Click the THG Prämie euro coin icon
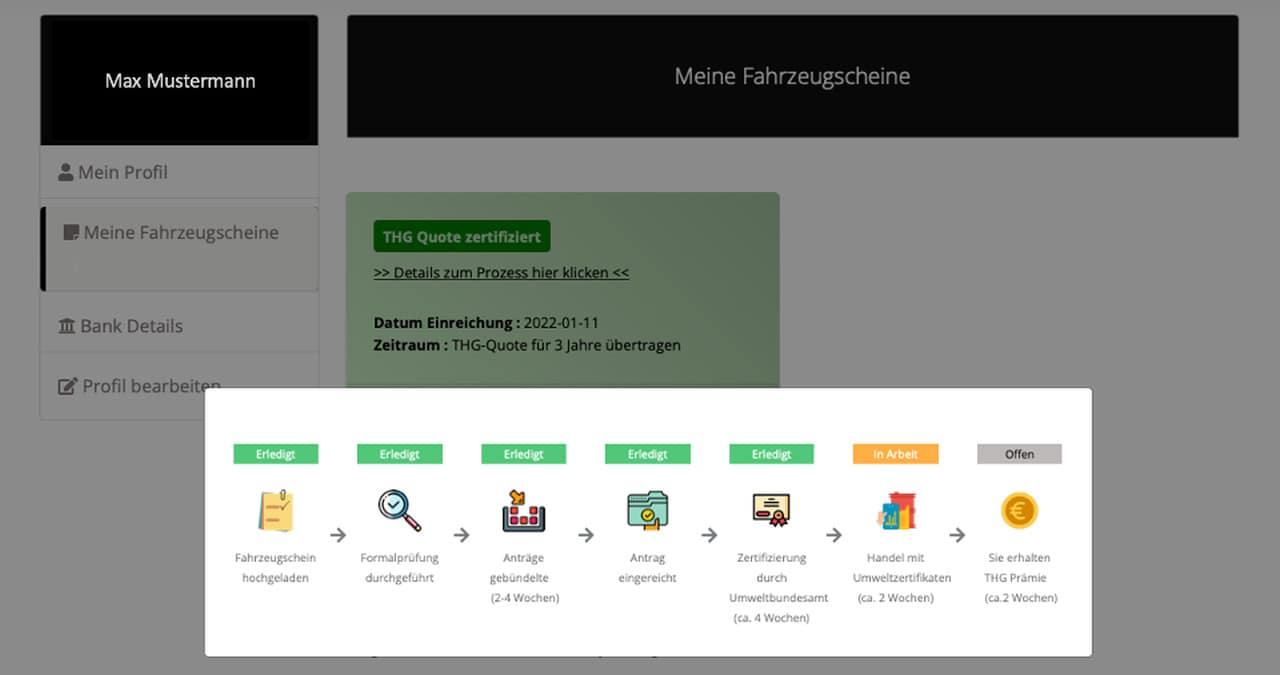 coord(1019,512)
